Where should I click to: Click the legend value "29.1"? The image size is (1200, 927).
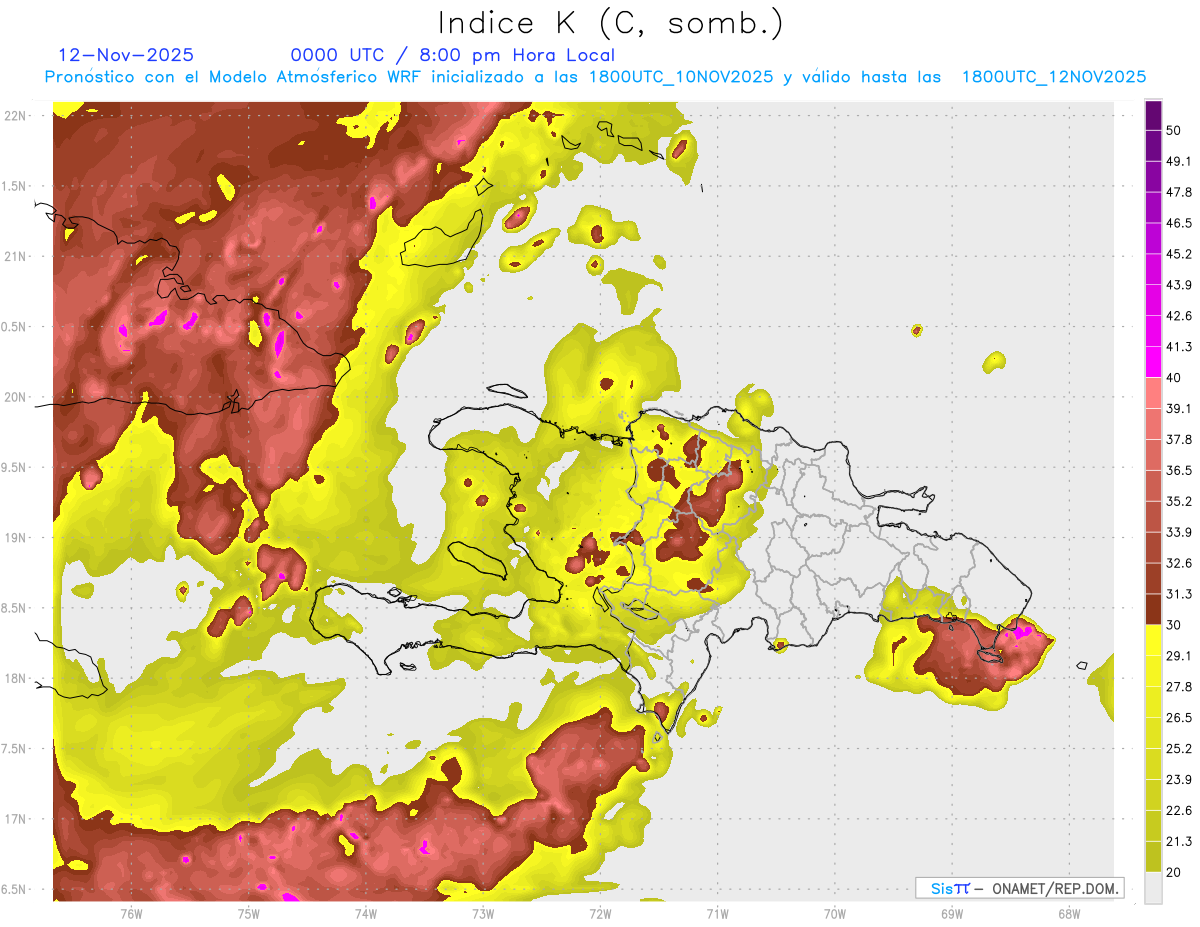point(1180,656)
